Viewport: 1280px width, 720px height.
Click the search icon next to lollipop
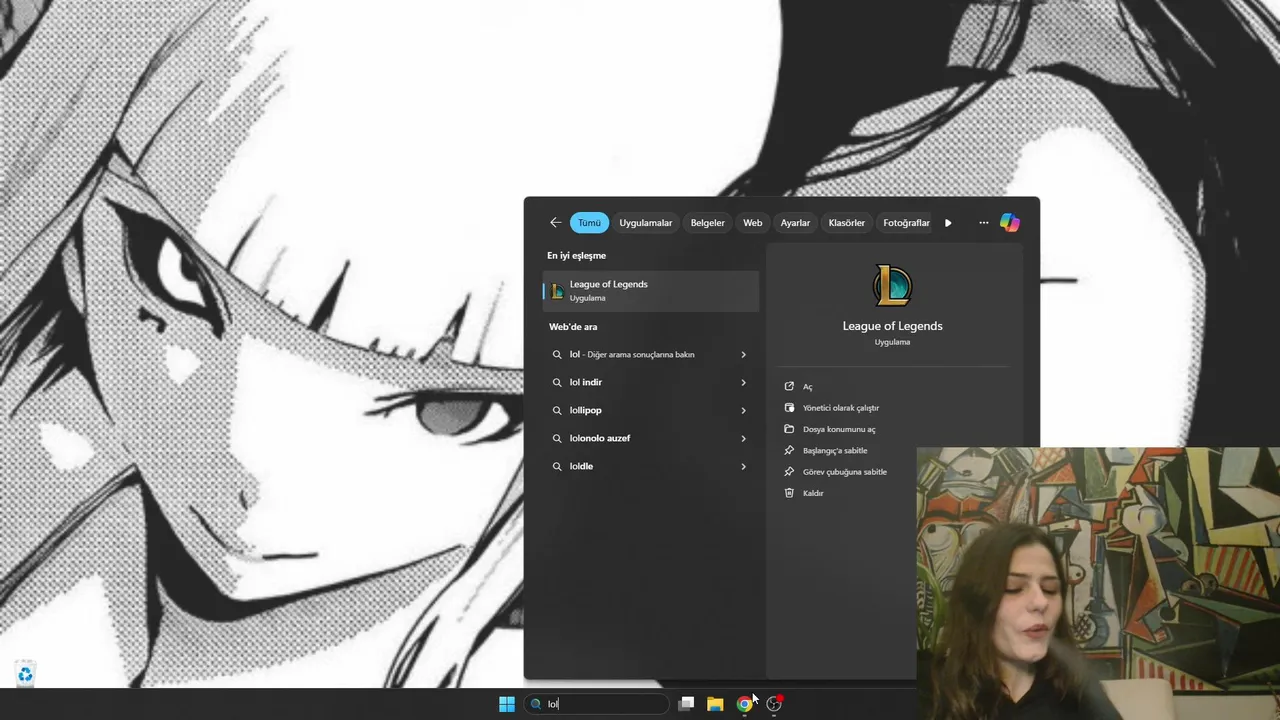[557, 410]
